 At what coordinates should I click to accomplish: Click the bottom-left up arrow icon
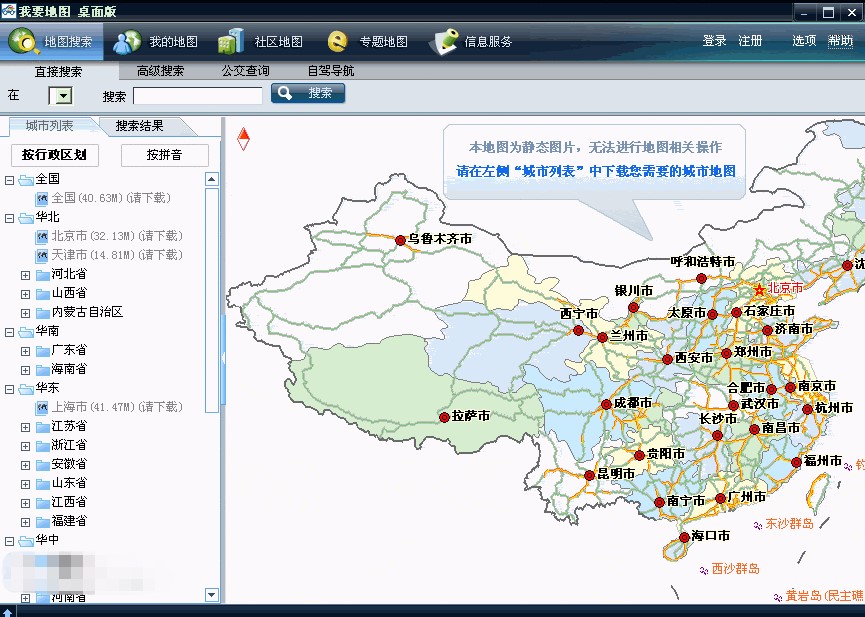point(8,612)
